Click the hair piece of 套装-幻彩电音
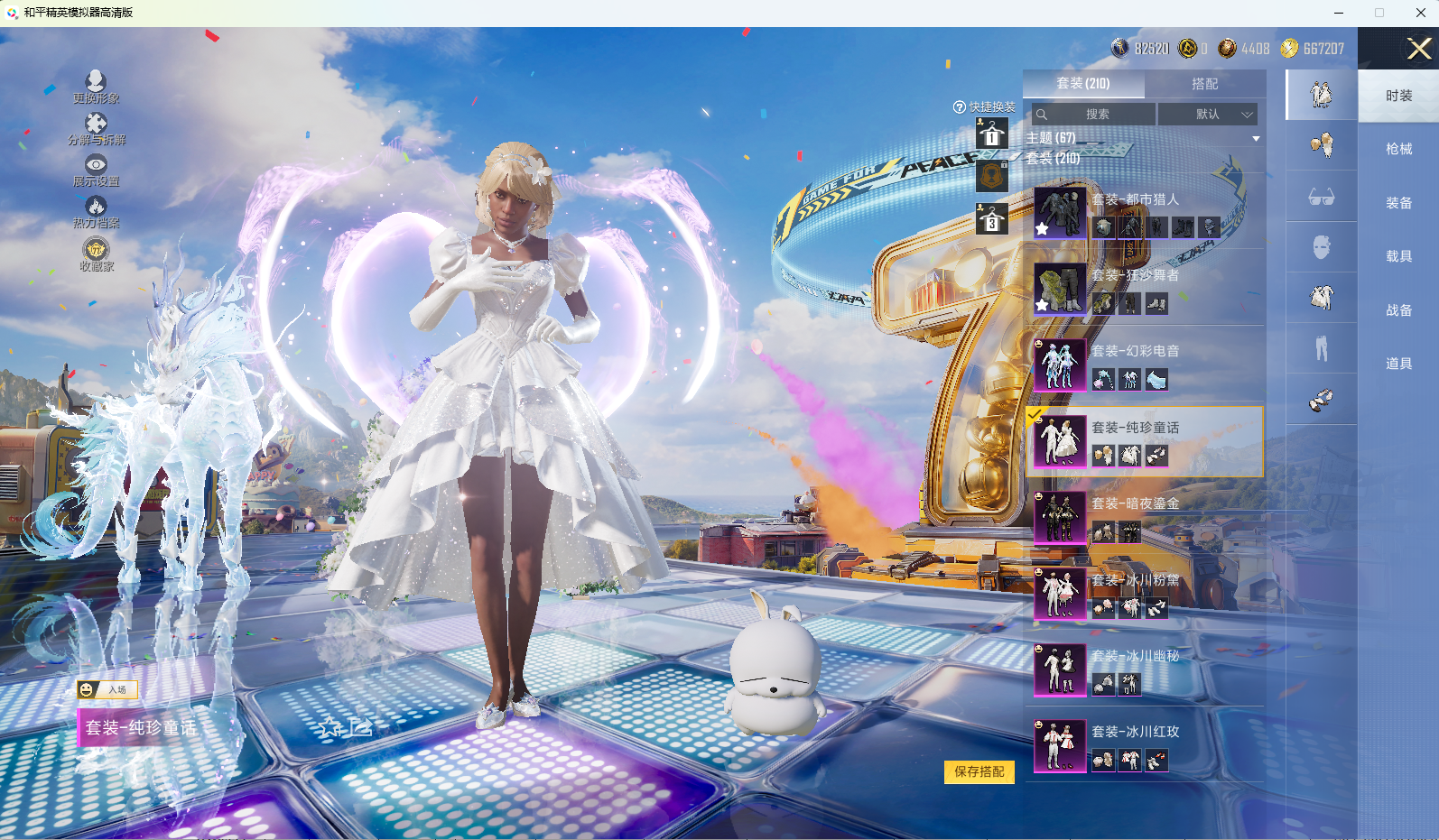1439x840 pixels. pyautogui.click(x=1103, y=380)
